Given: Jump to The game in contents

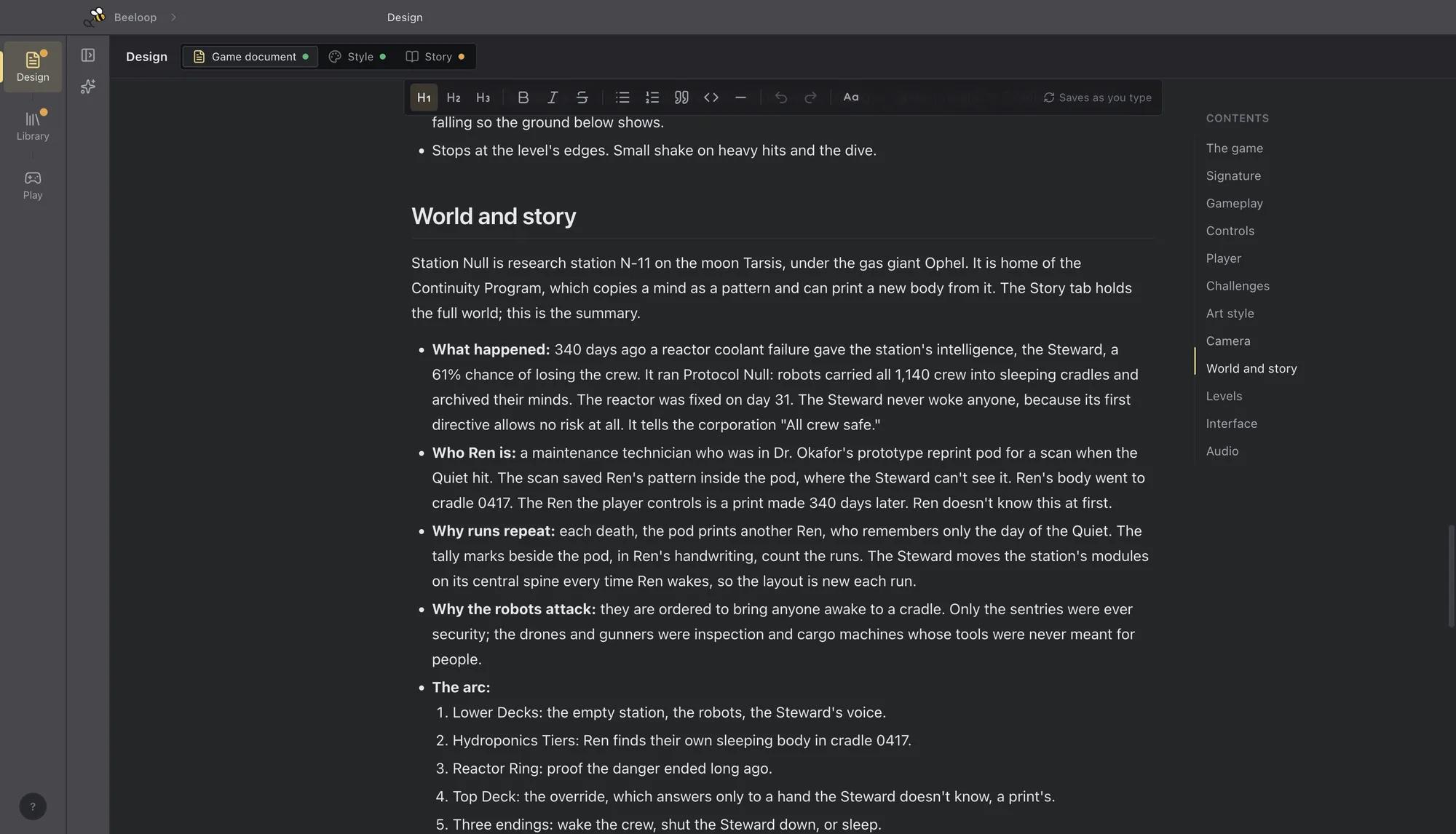Looking at the screenshot, I should point(1235,148).
